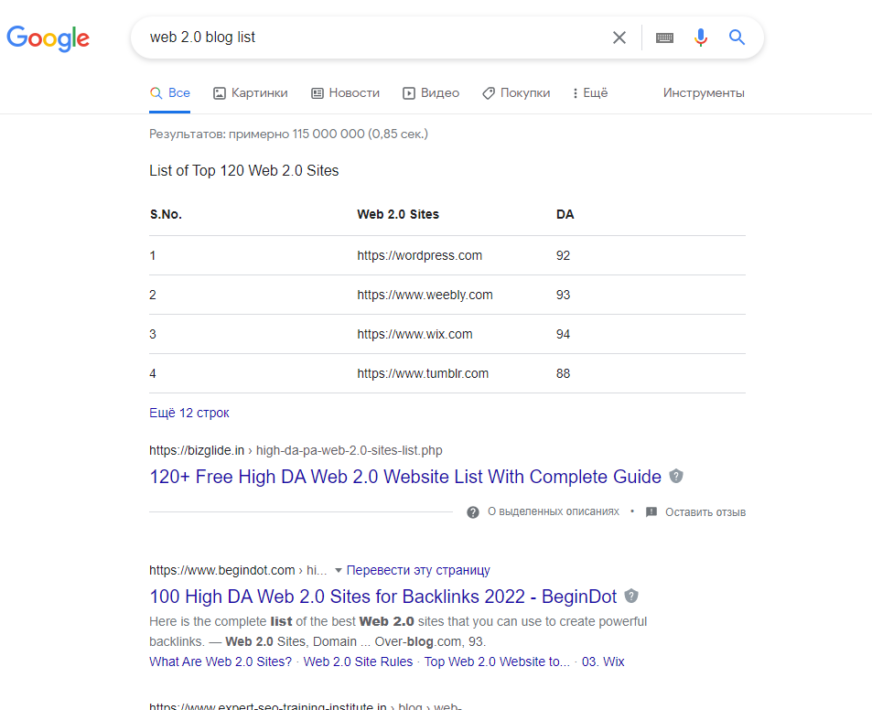Start voice search with the microphone icon
Screen dimensions: 872x710
[701, 37]
